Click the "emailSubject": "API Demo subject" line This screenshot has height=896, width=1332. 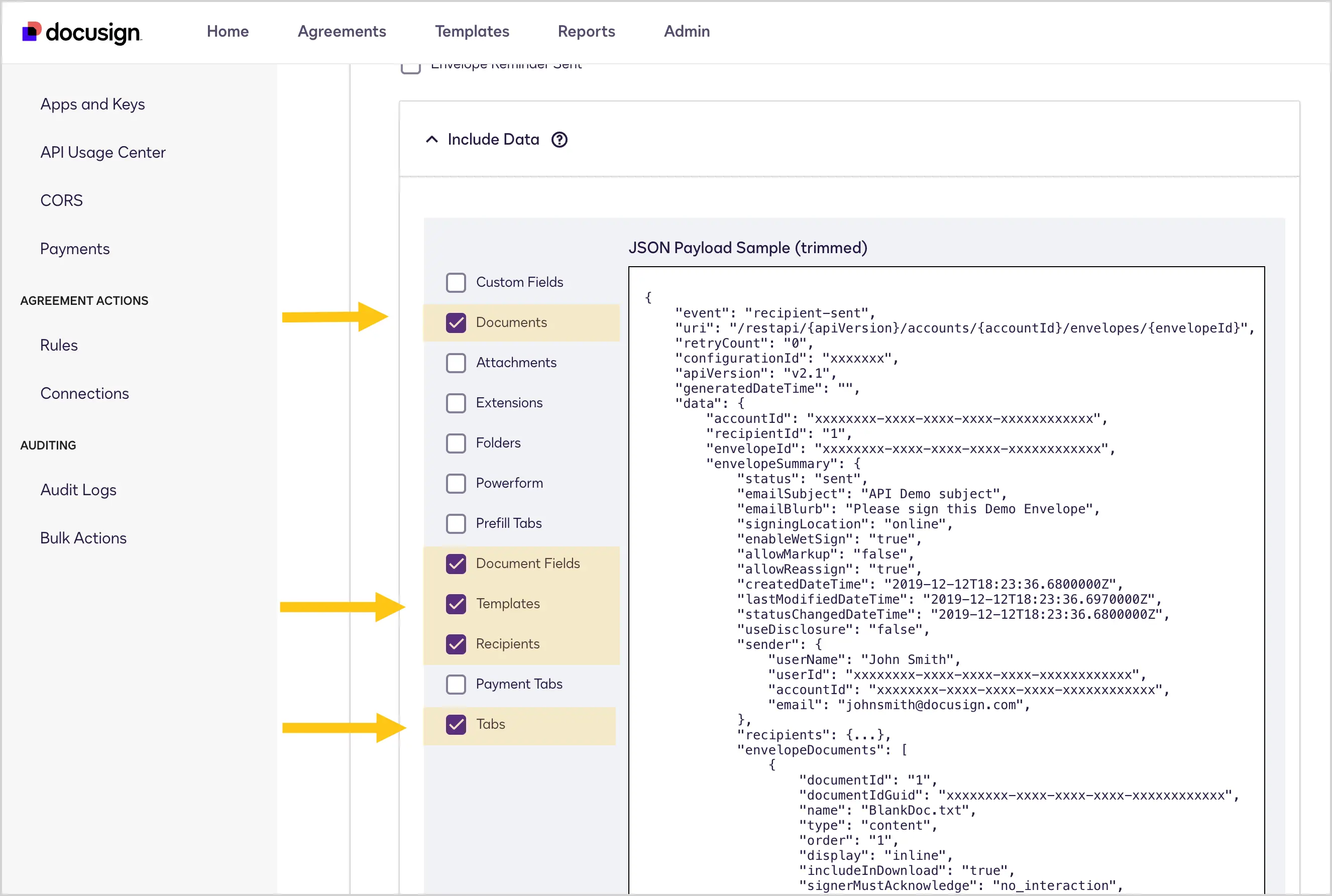coord(871,494)
